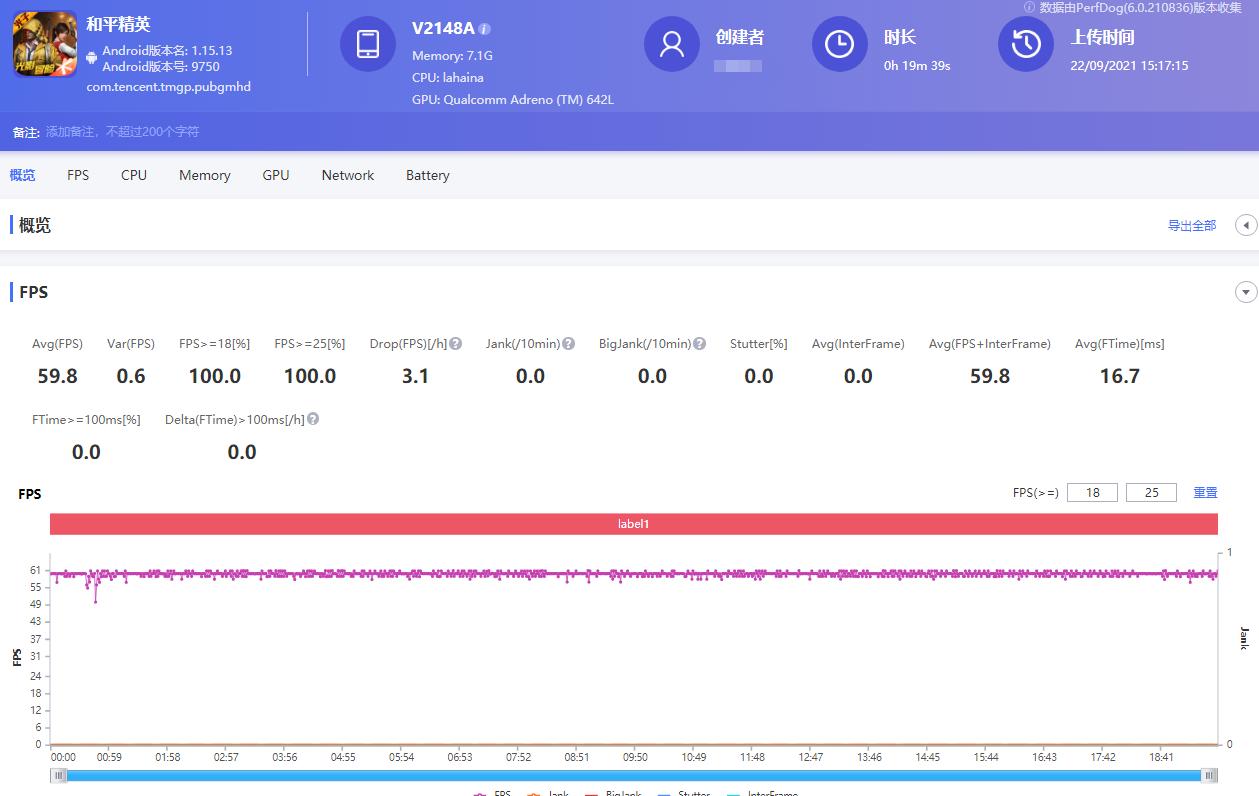Click the device phone icon
This screenshot has height=796, width=1259.
coord(368,44)
